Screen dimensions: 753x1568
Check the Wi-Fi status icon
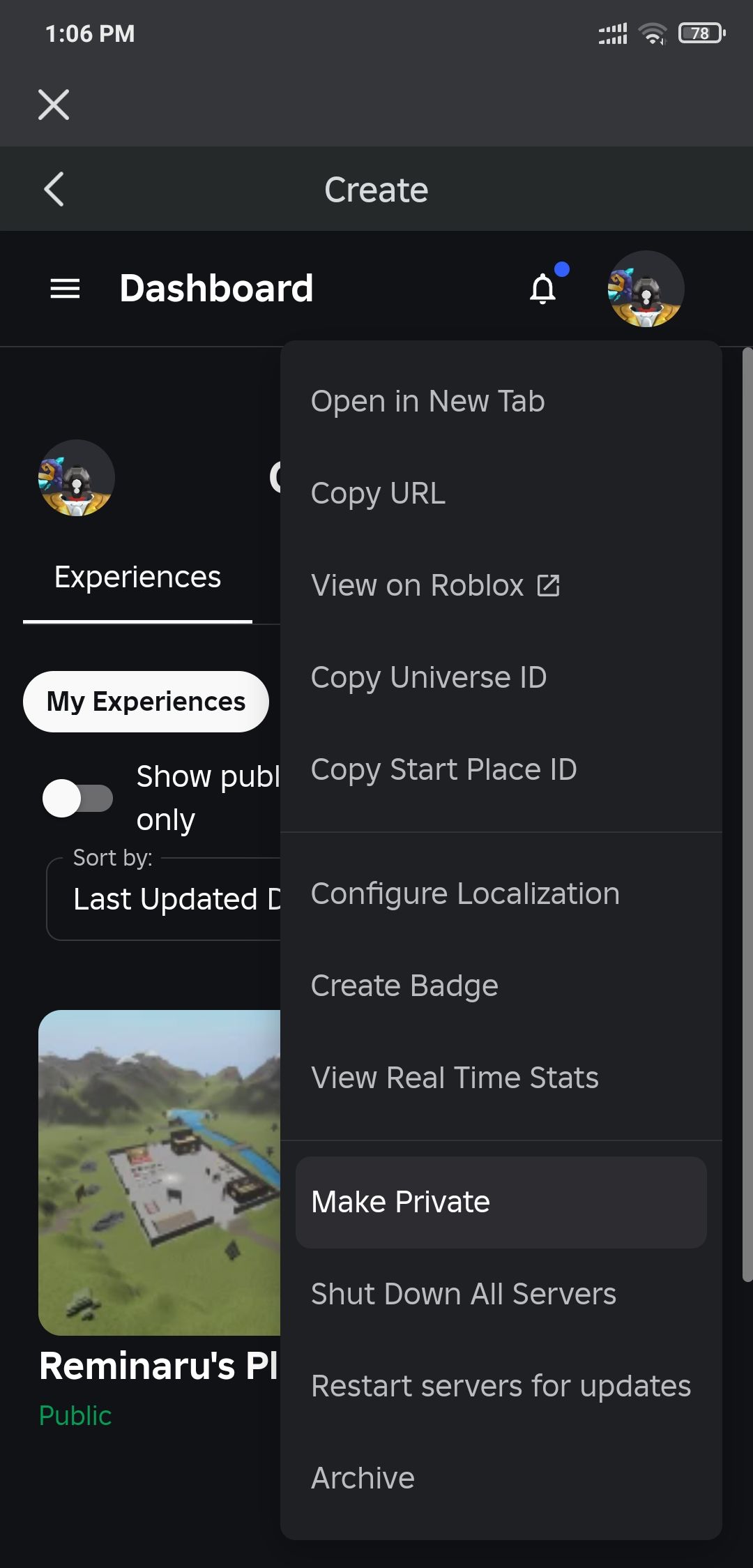pos(653,33)
